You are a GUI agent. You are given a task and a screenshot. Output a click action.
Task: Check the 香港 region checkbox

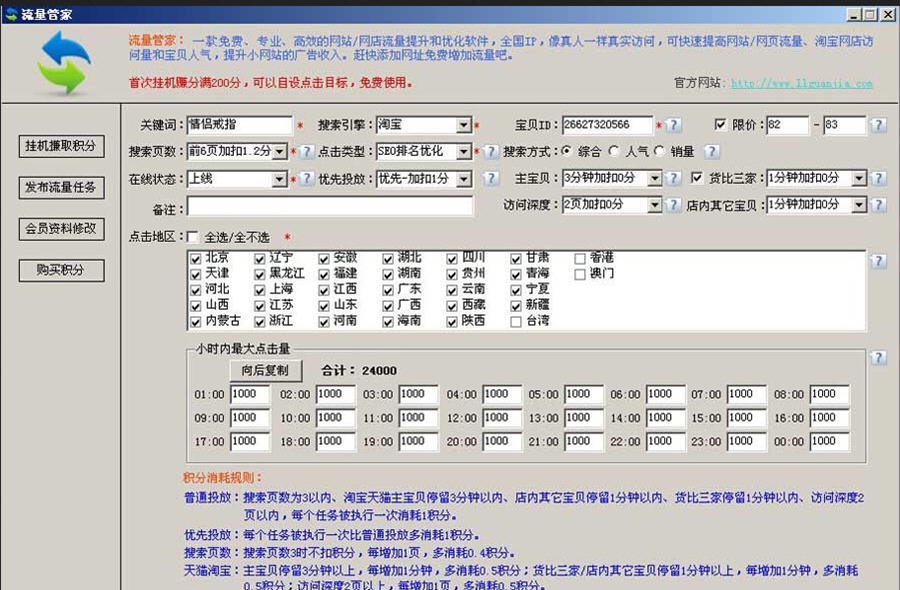(579, 257)
